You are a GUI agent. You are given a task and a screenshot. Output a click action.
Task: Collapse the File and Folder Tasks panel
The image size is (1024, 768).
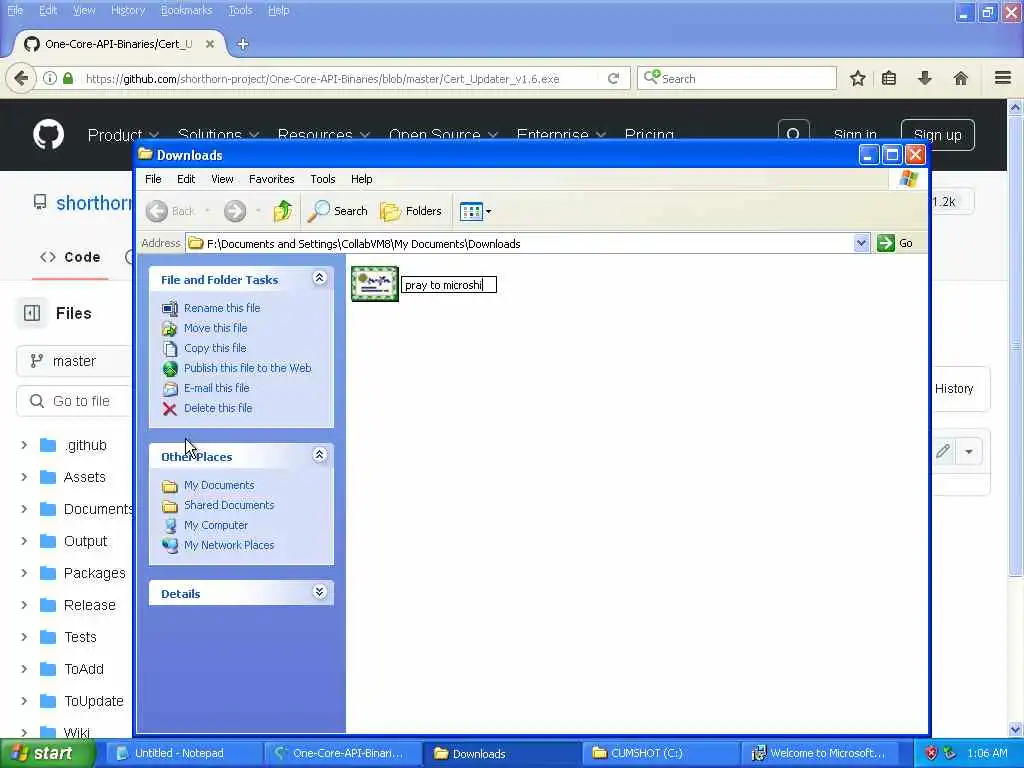pyautogui.click(x=319, y=278)
